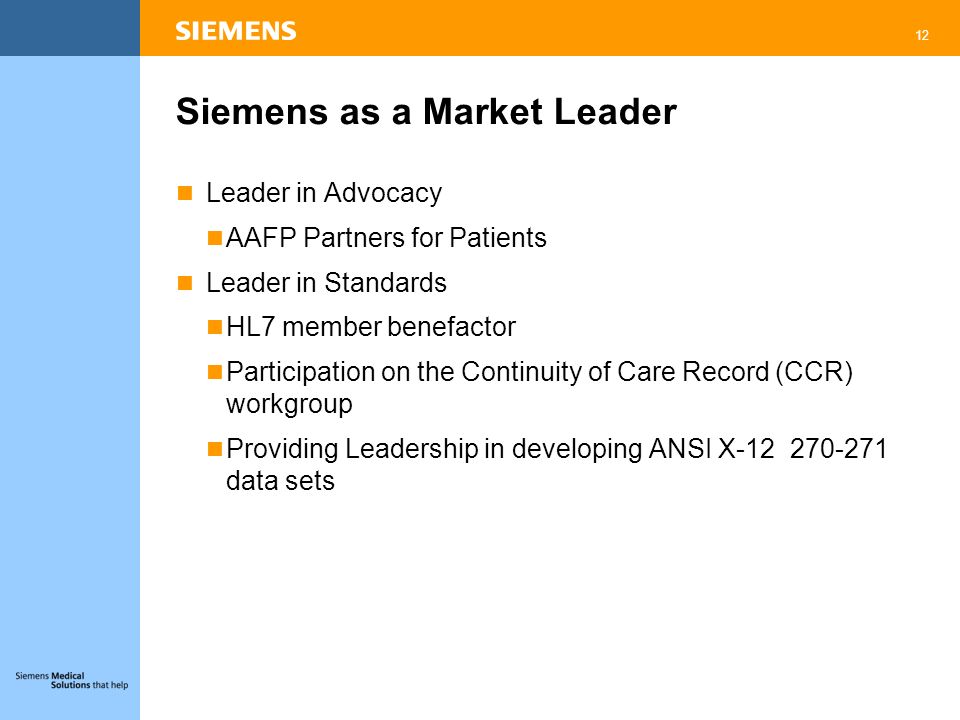Click orange bullet beside AAFP Partners for Patients
The image size is (960, 720).
pos(214,238)
